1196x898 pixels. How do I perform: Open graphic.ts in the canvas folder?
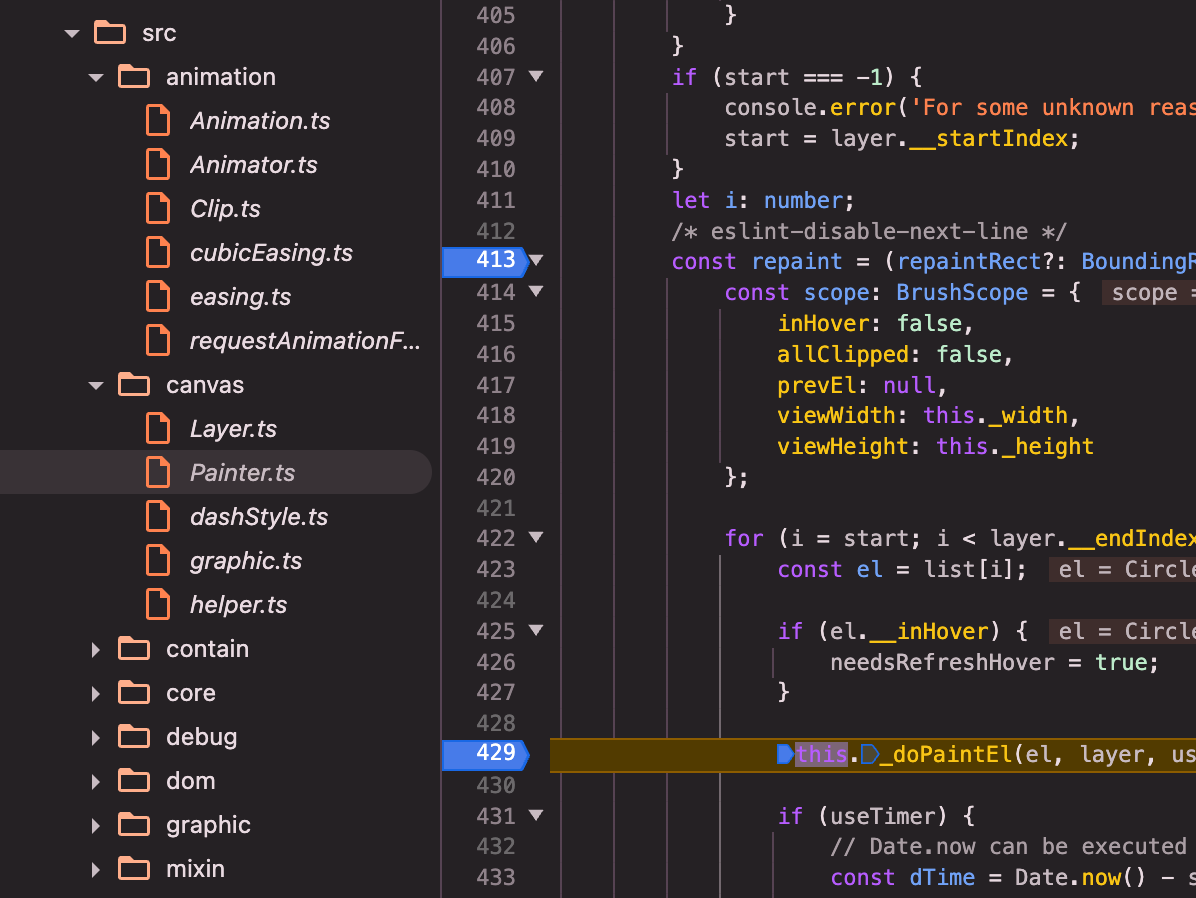pos(245,561)
